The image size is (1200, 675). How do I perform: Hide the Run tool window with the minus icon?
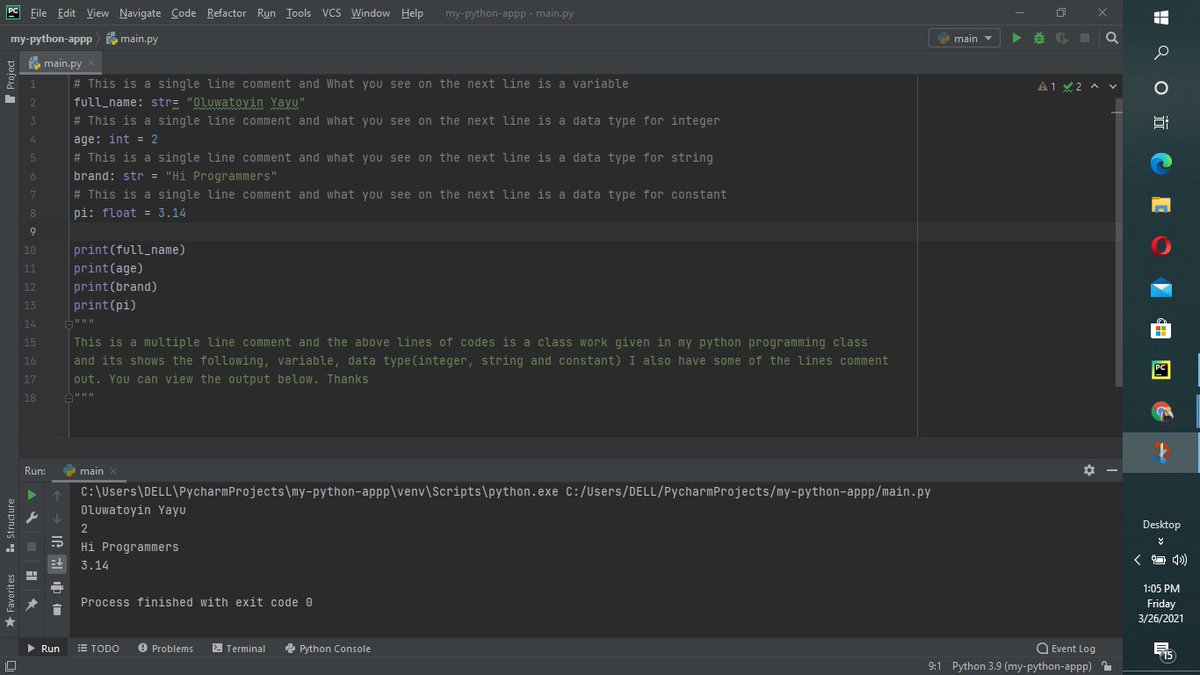pyautogui.click(x=1111, y=470)
